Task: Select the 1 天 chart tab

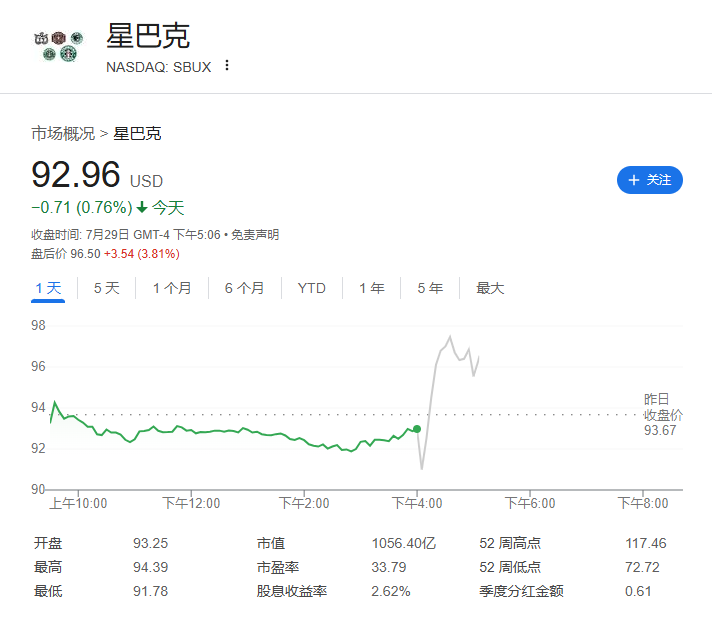Action: (x=48, y=288)
